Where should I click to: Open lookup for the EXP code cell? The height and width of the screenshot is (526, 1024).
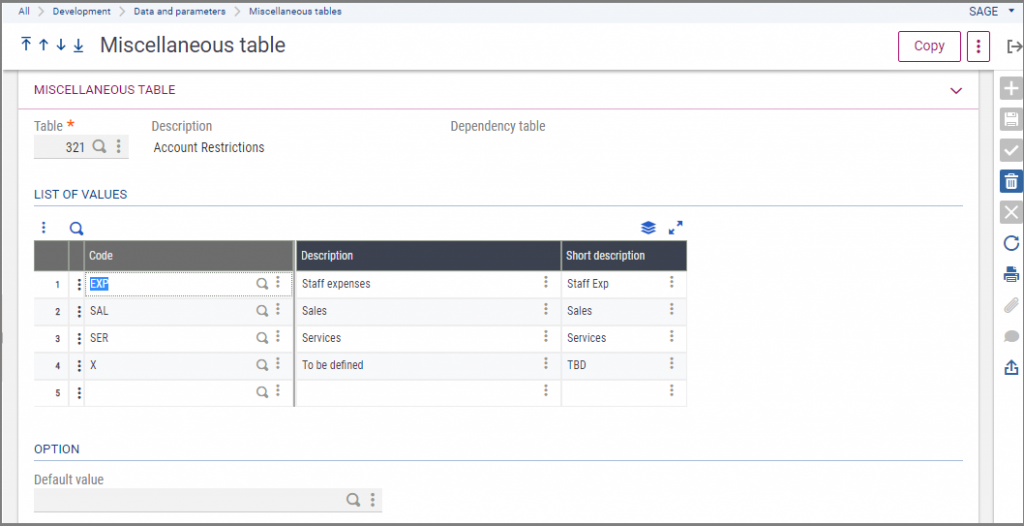click(262, 284)
